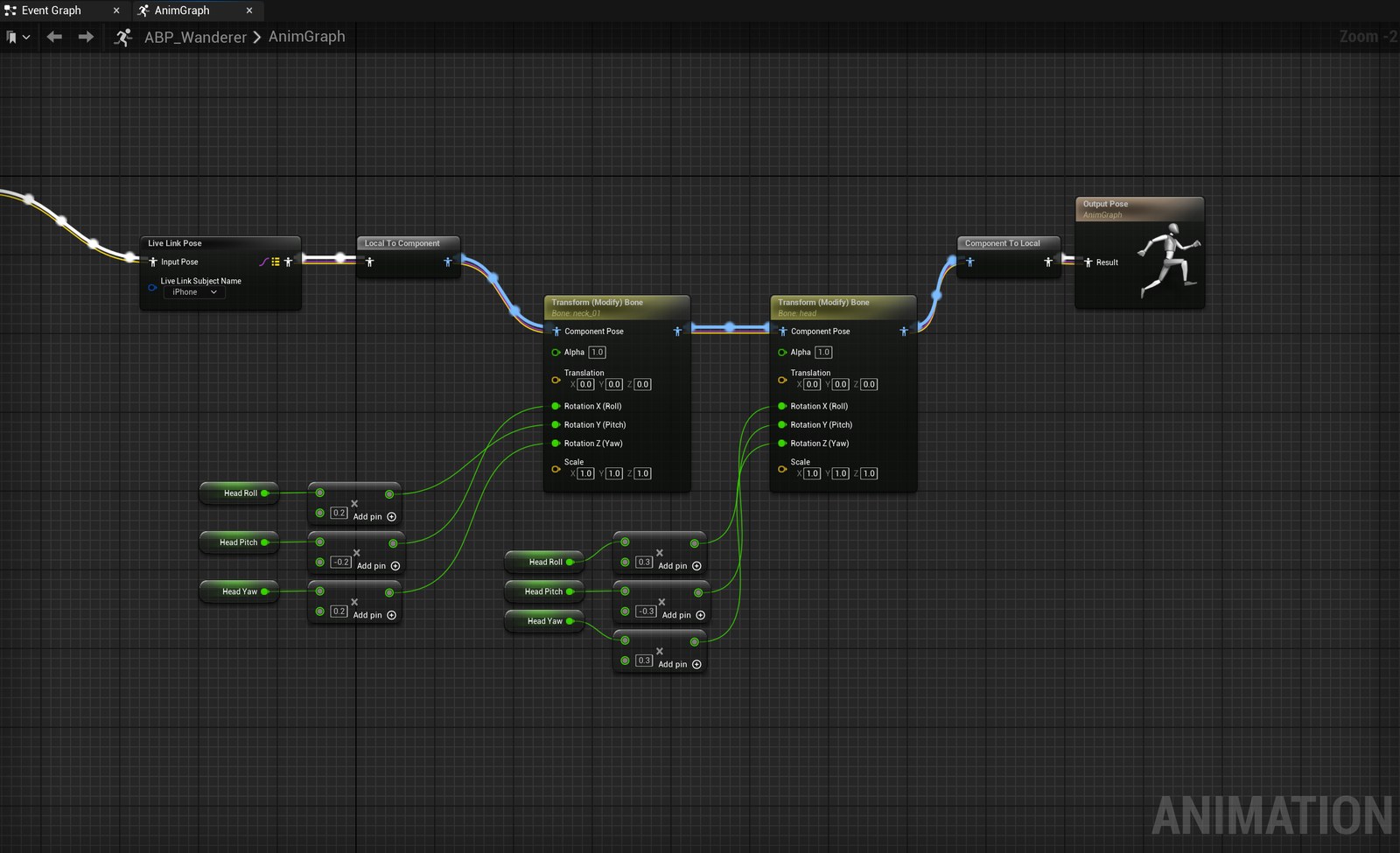
Task: Click the Live Link Pose Input Pose pin
Action: click(153, 262)
